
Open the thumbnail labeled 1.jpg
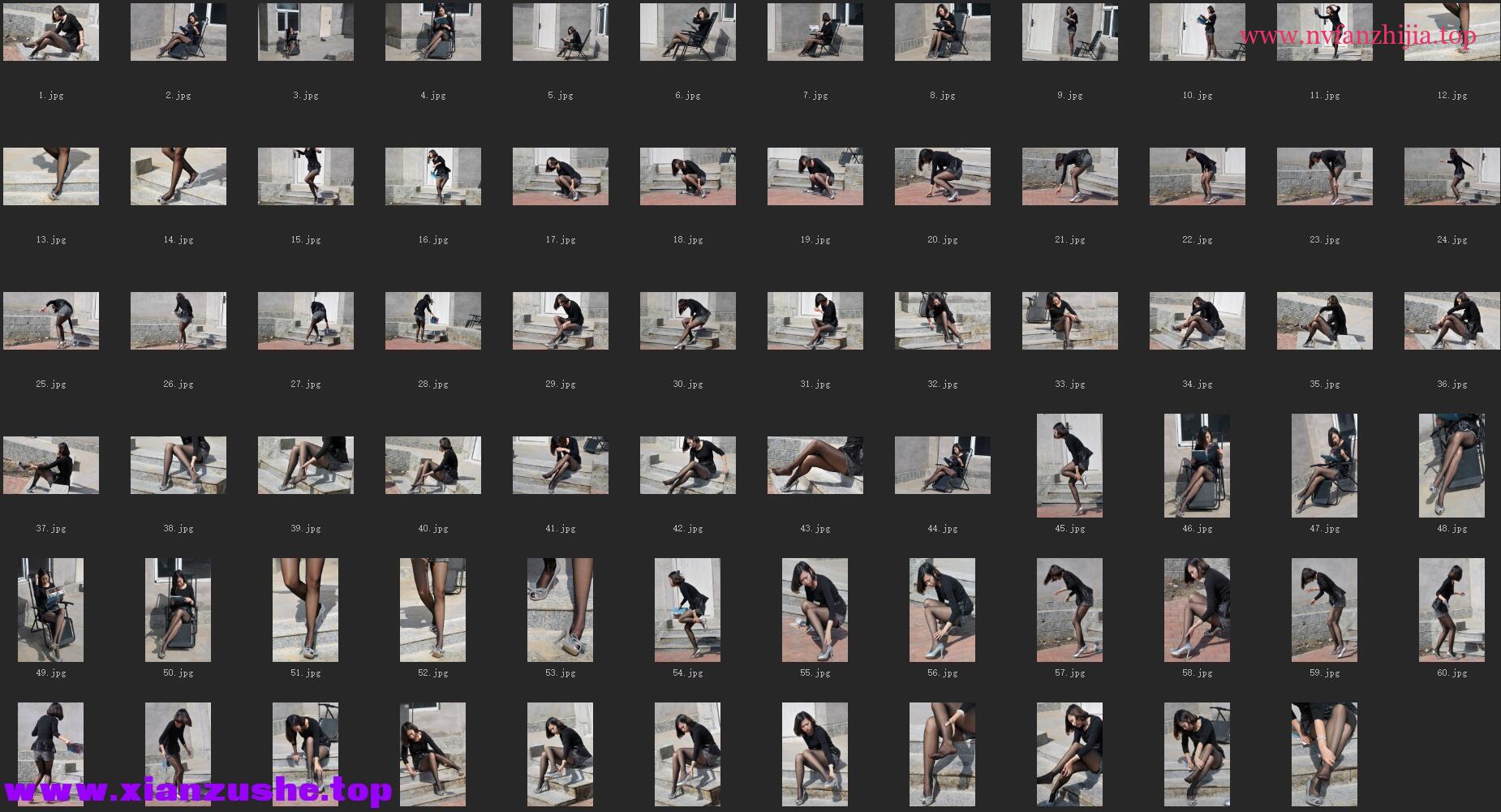click(x=51, y=32)
